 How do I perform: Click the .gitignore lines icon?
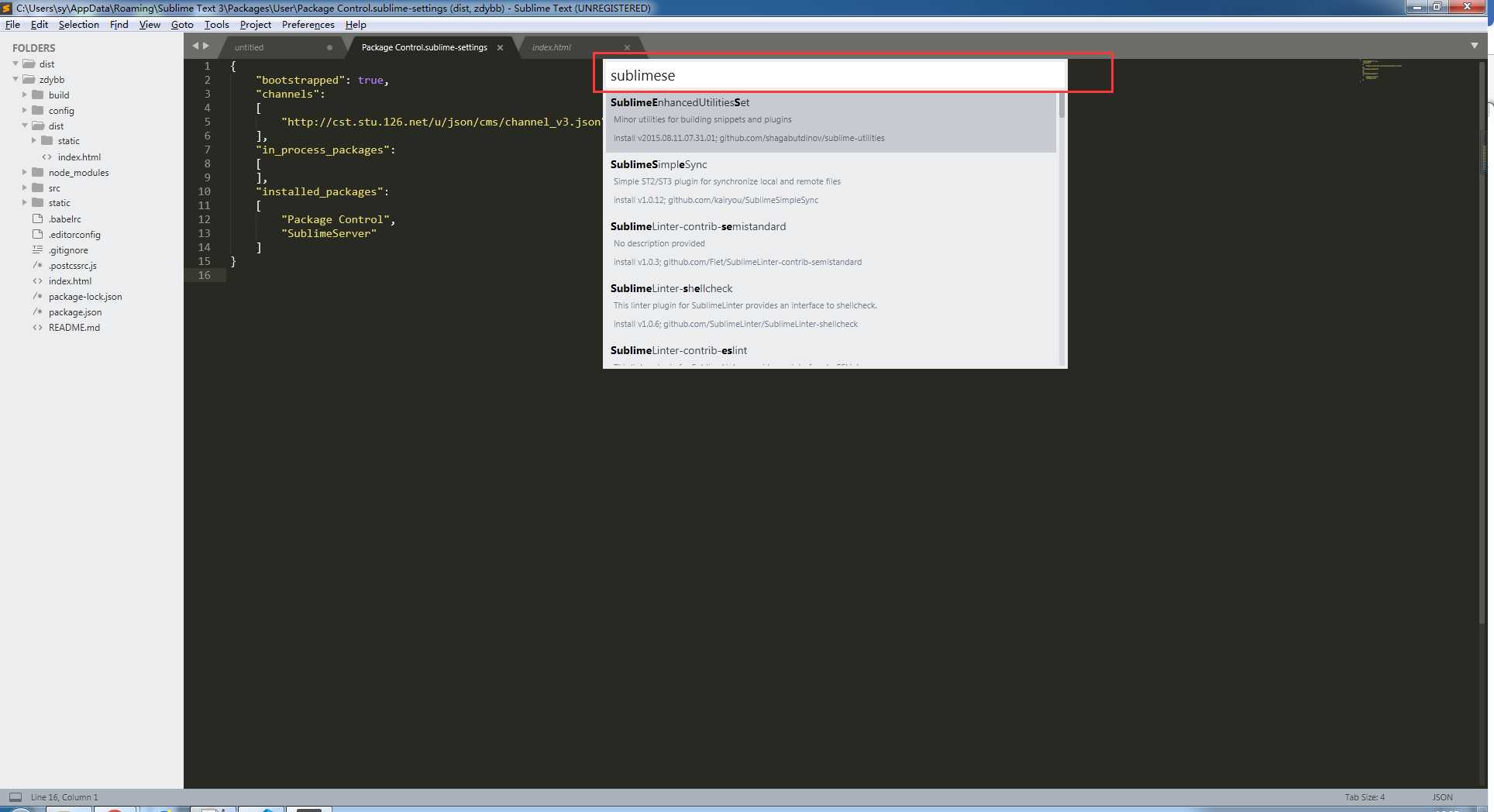click(x=37, y=249)
